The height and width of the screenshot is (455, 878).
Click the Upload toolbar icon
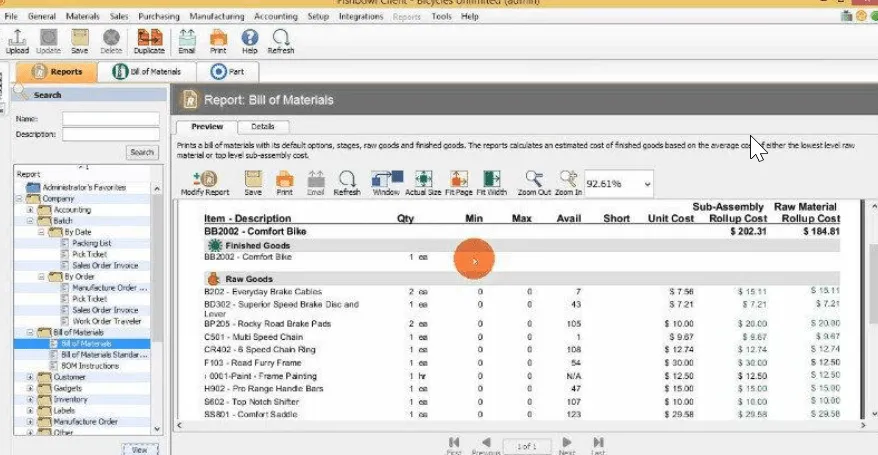(17, 41)
